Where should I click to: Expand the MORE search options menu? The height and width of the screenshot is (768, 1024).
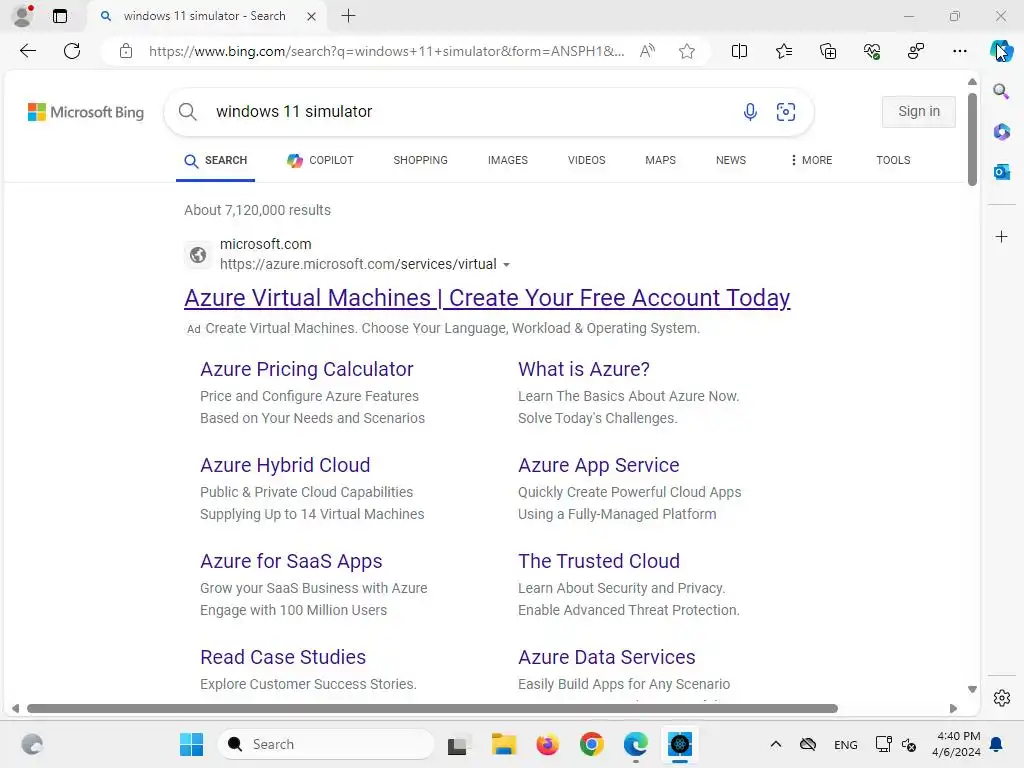[810, 160]
